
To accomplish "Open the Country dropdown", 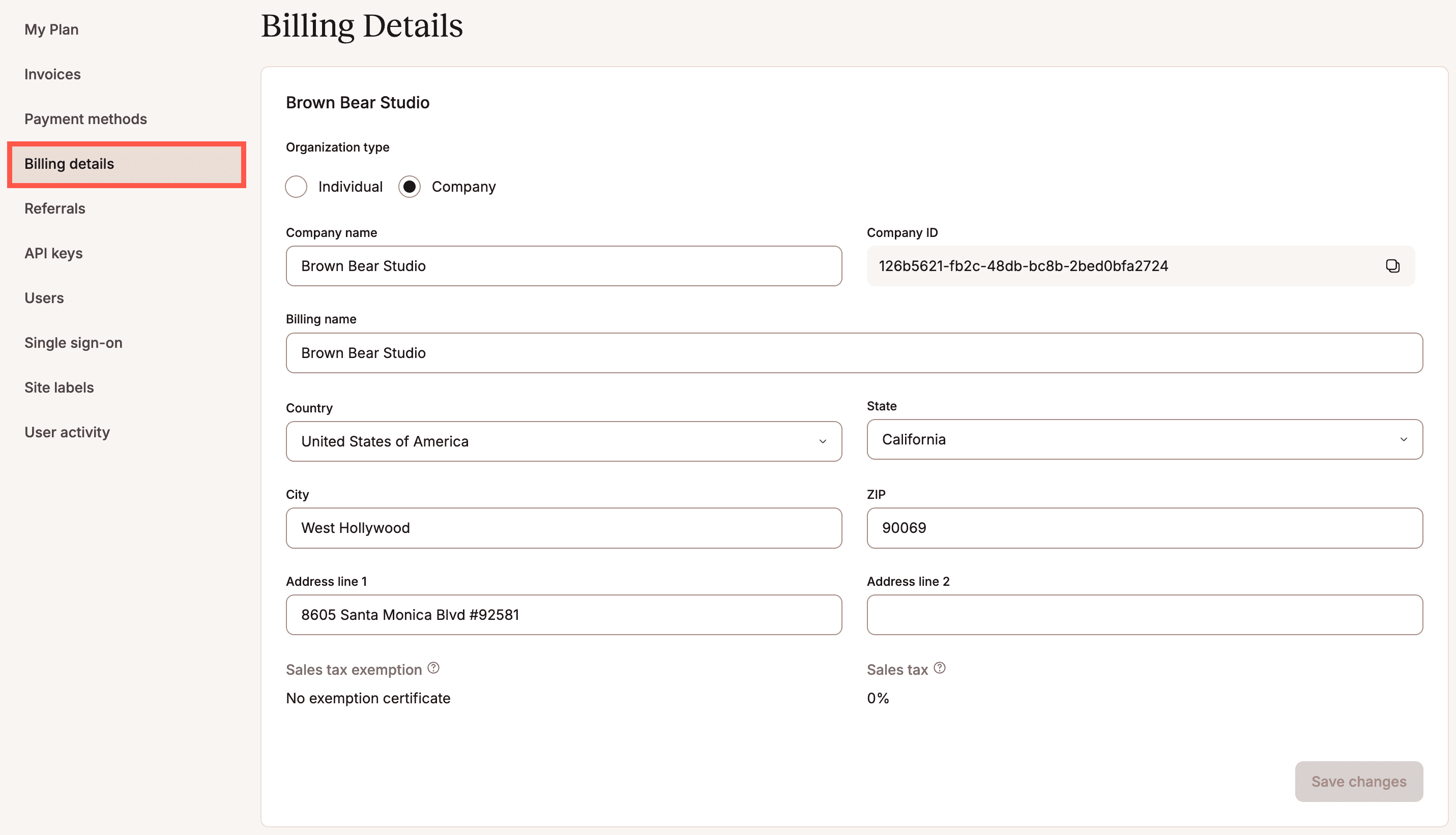I will pos(564,441).
